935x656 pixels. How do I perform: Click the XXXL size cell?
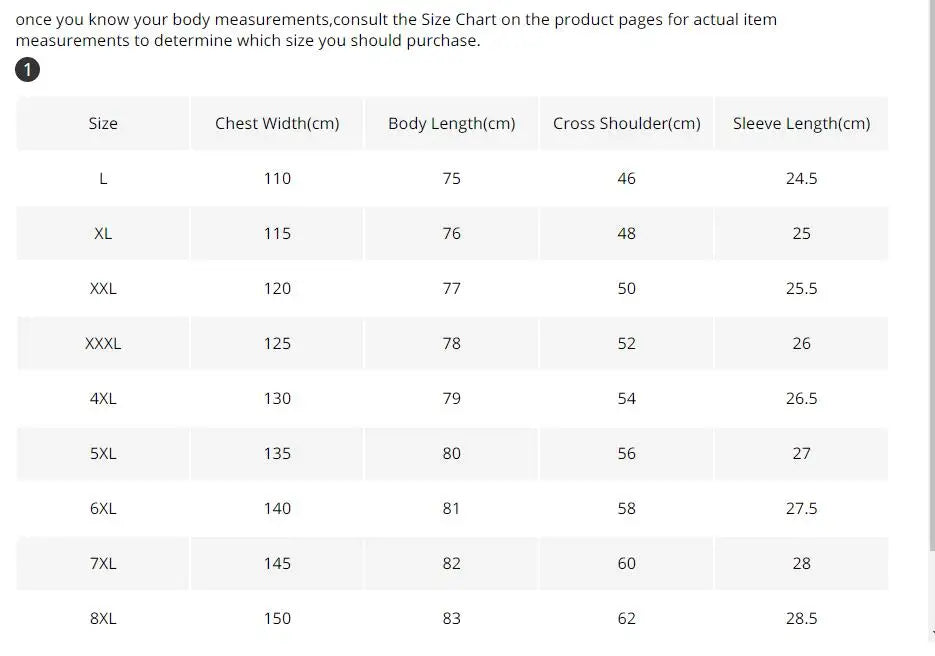click(x=103, y=344)
